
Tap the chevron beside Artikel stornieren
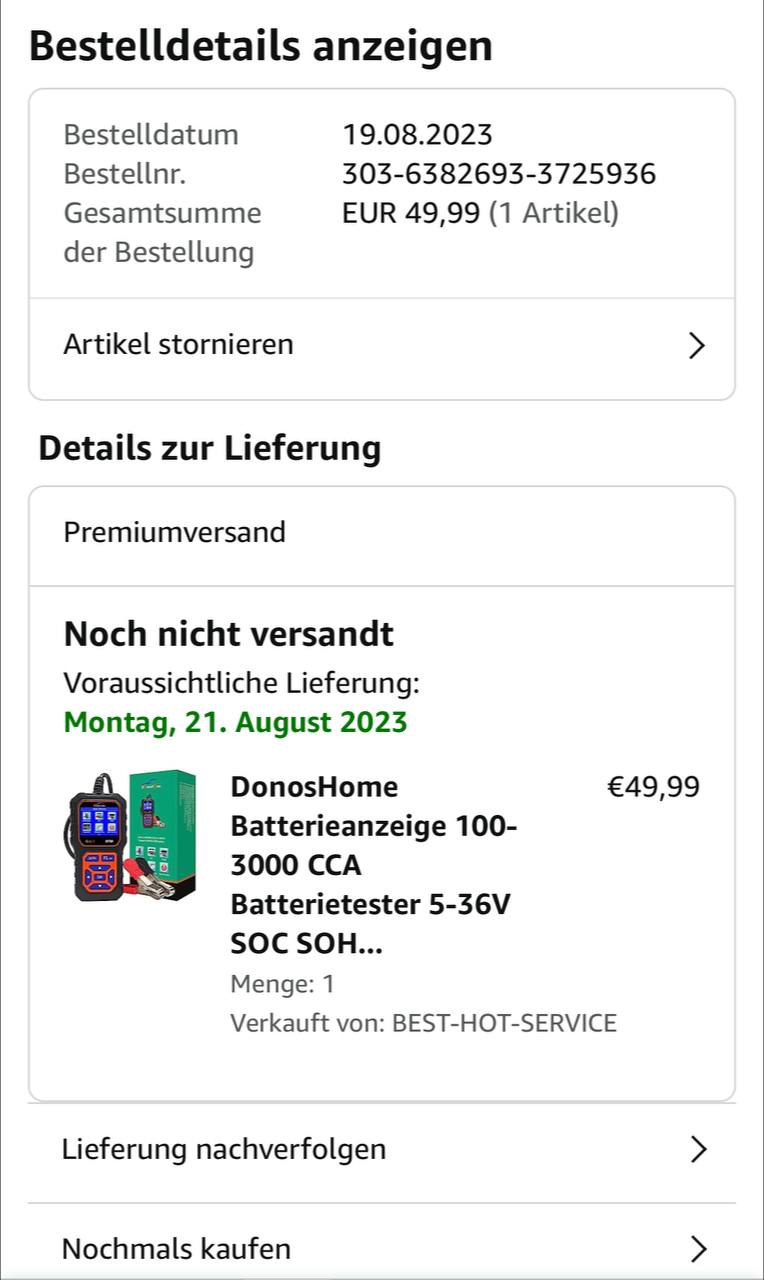point(697,346)
